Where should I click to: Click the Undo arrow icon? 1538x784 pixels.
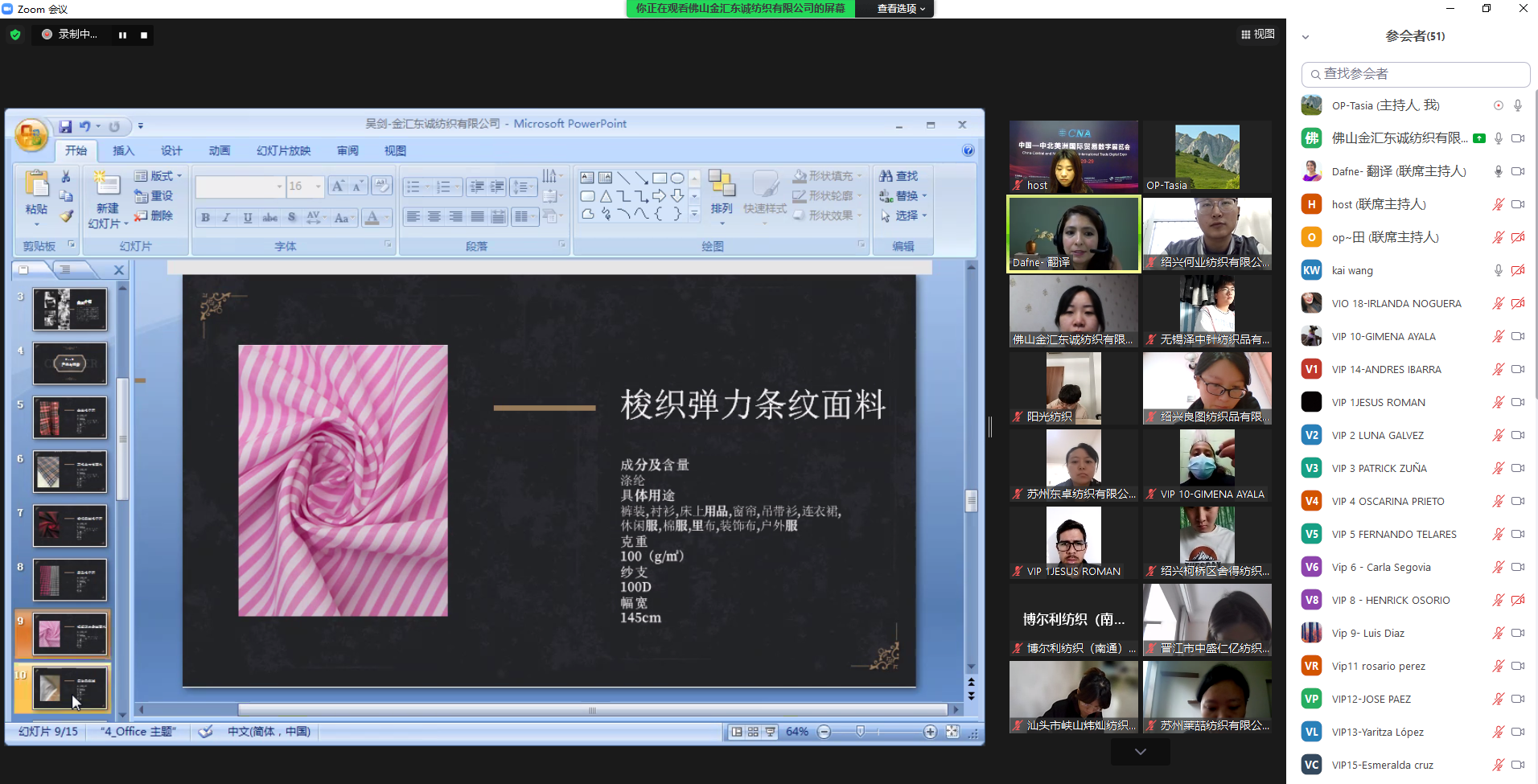[x=84, y=126]
